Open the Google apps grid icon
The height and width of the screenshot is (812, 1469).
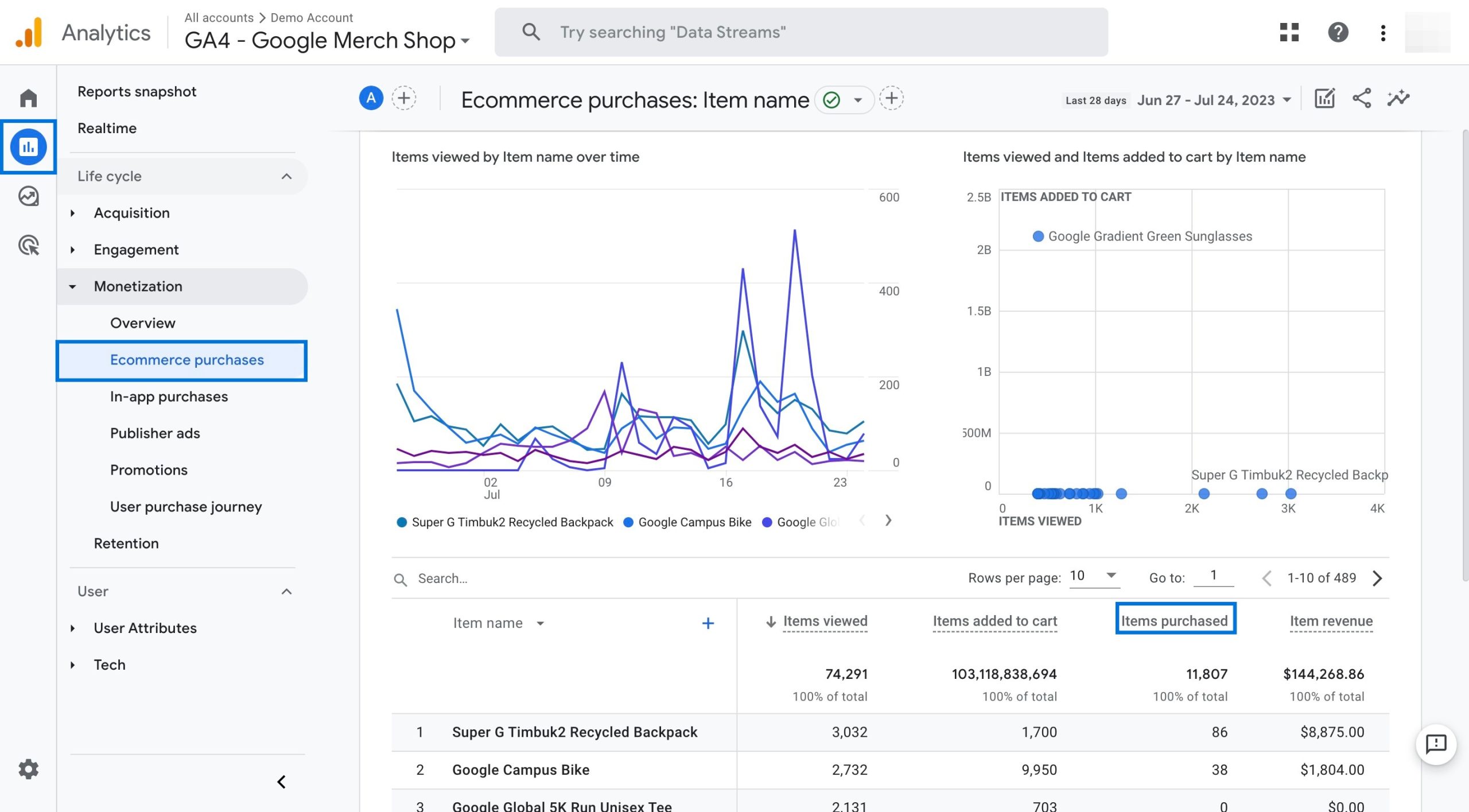tap(1289, 32)
